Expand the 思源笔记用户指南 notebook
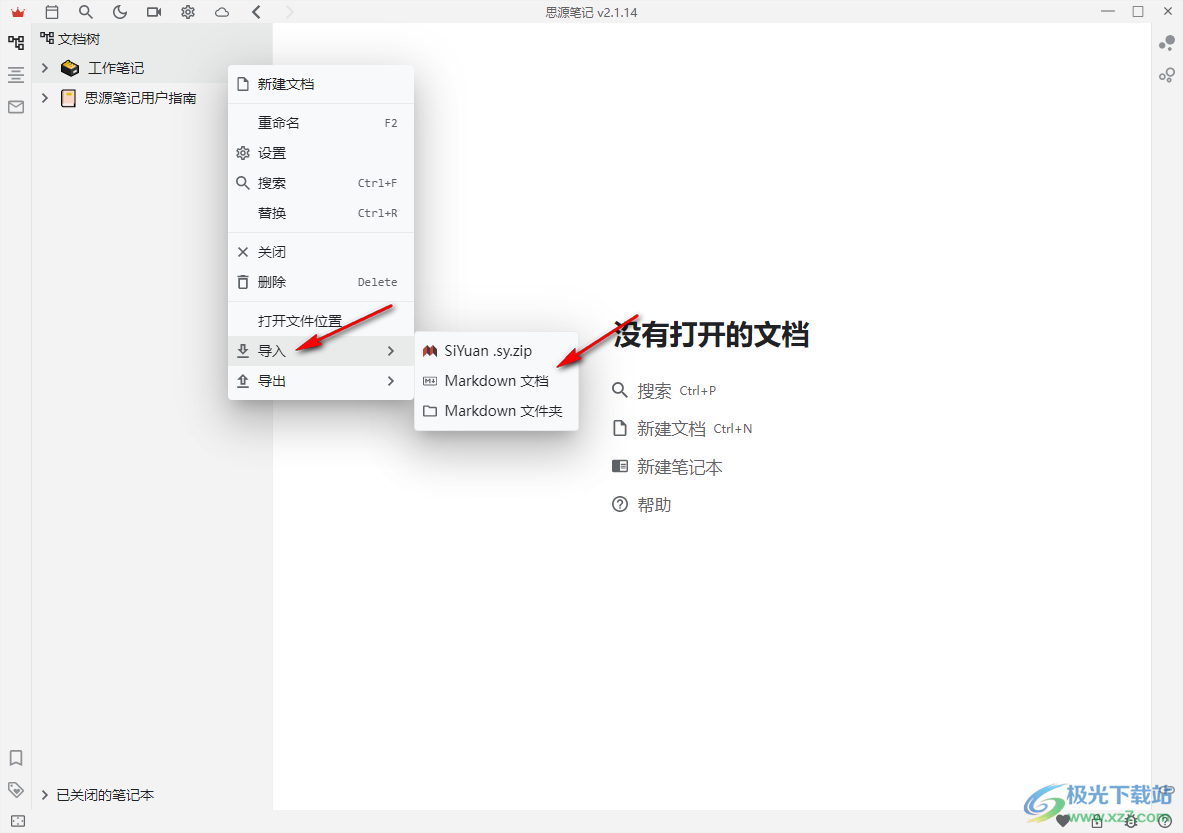Screen dimensions: 1183x833 coord(45,98)
